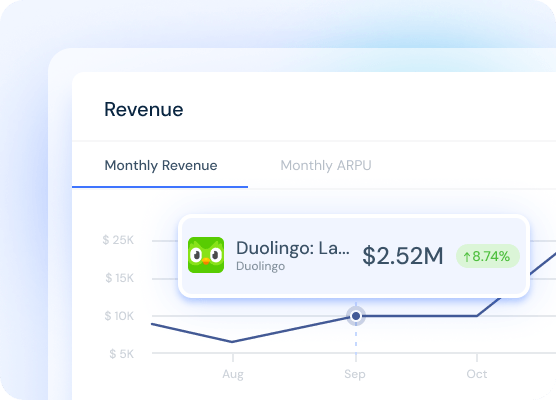Screen dimensions: 556x400
Task: Click the Aug axis label
Action: (233, 374)
